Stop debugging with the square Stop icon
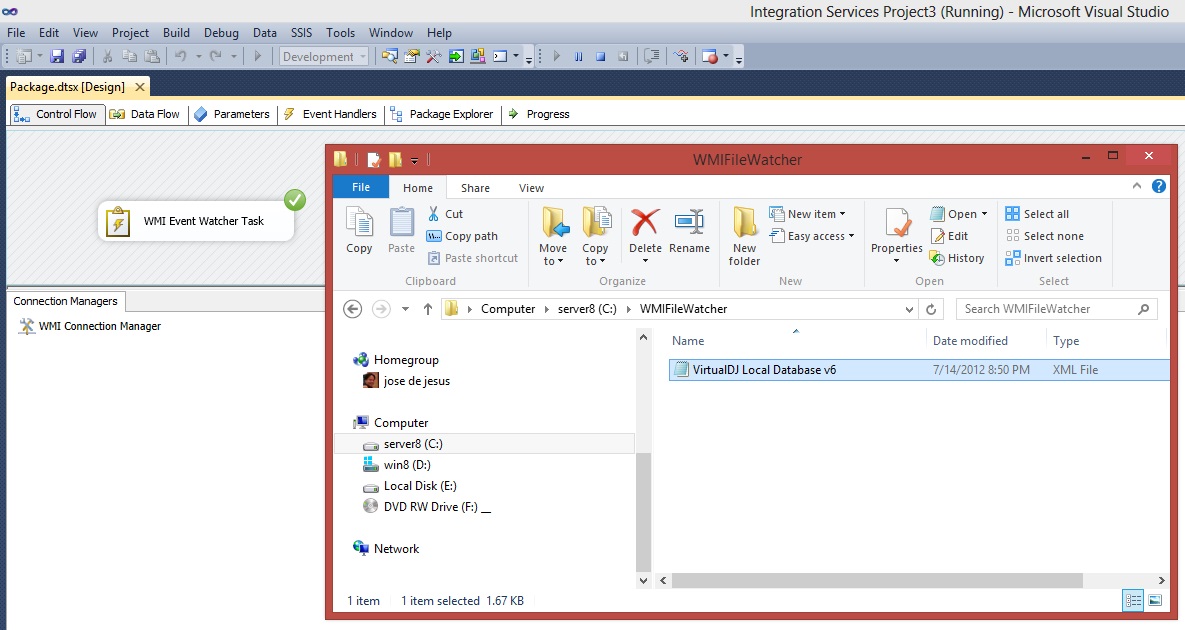Image resolution: width=1185 pixels, height=630 pixels. click(601, 56)
